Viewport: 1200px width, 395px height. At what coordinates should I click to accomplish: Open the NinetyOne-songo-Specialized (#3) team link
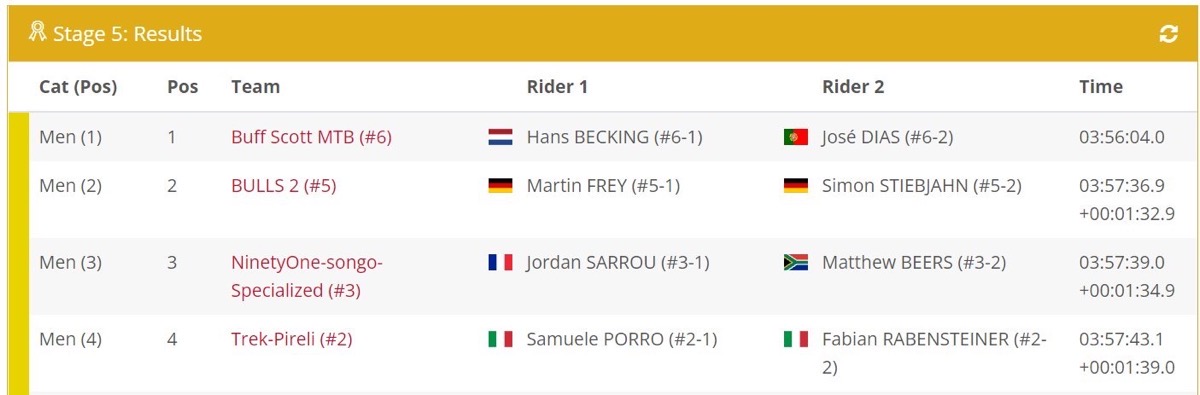(307, 277)
